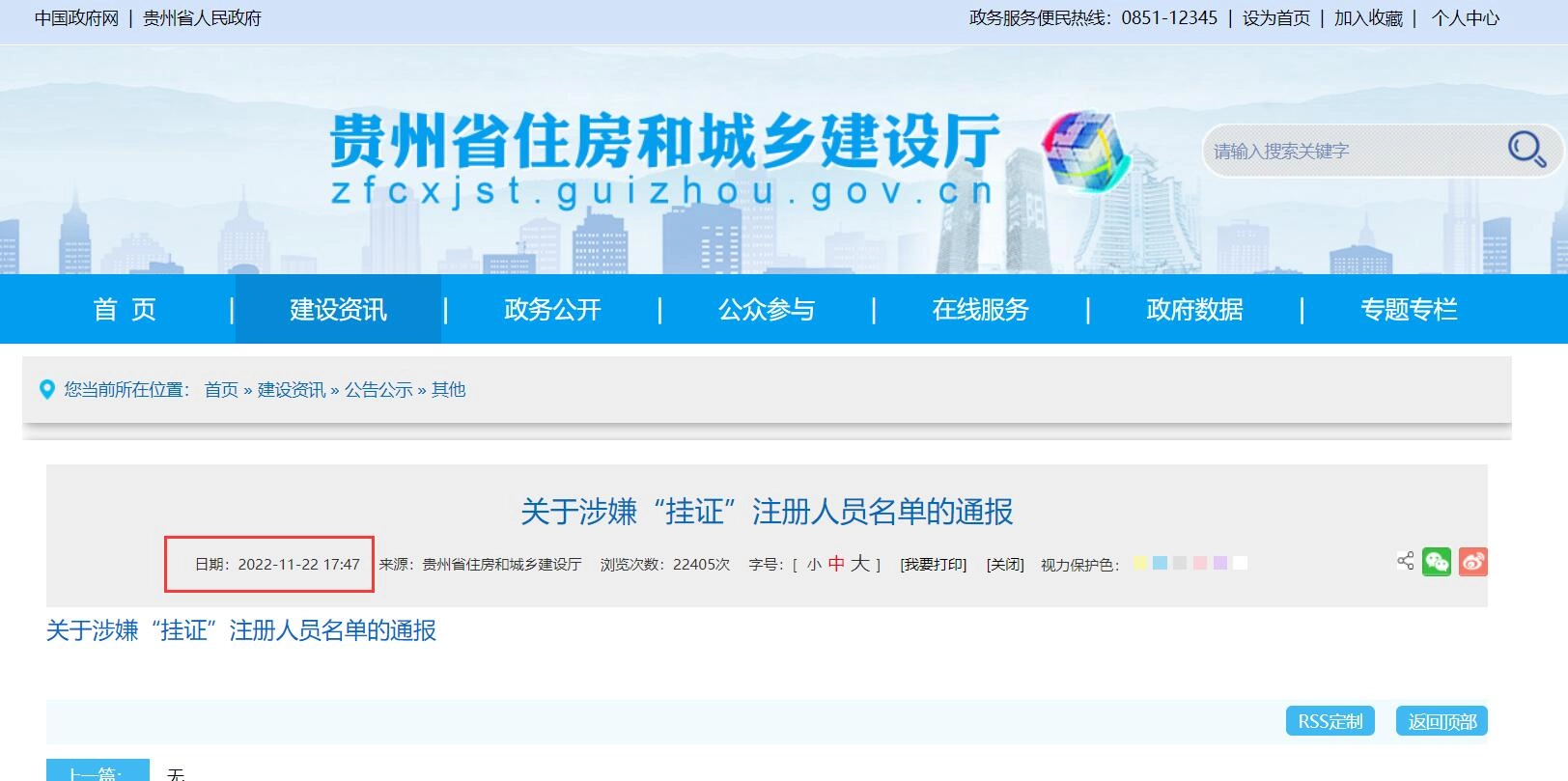
Task: Open the 政府数据 navigation tab
Action: click(x=1195, y=309)
